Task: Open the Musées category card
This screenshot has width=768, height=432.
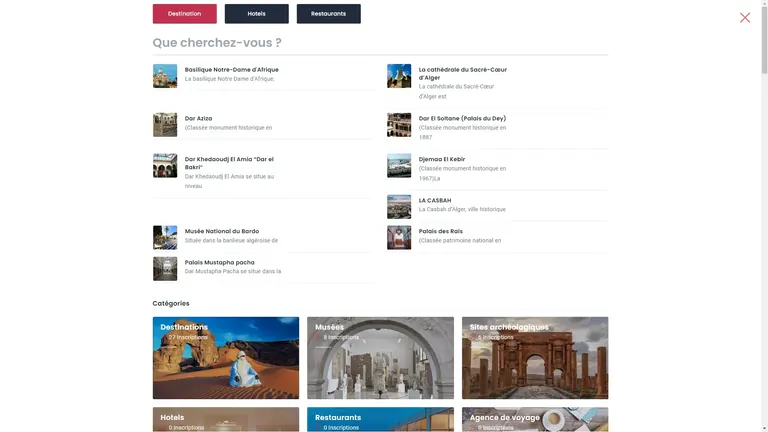Action: (381, 358)
